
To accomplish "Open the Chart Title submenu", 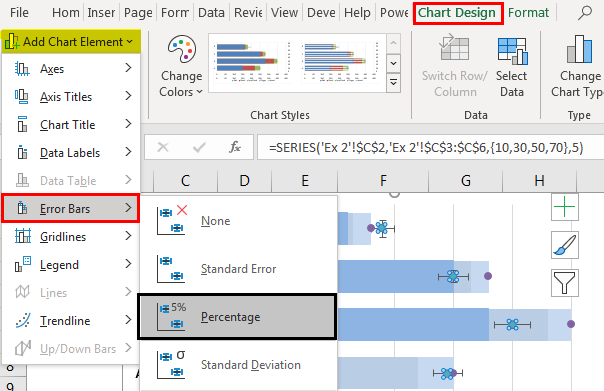I will 71,125.
